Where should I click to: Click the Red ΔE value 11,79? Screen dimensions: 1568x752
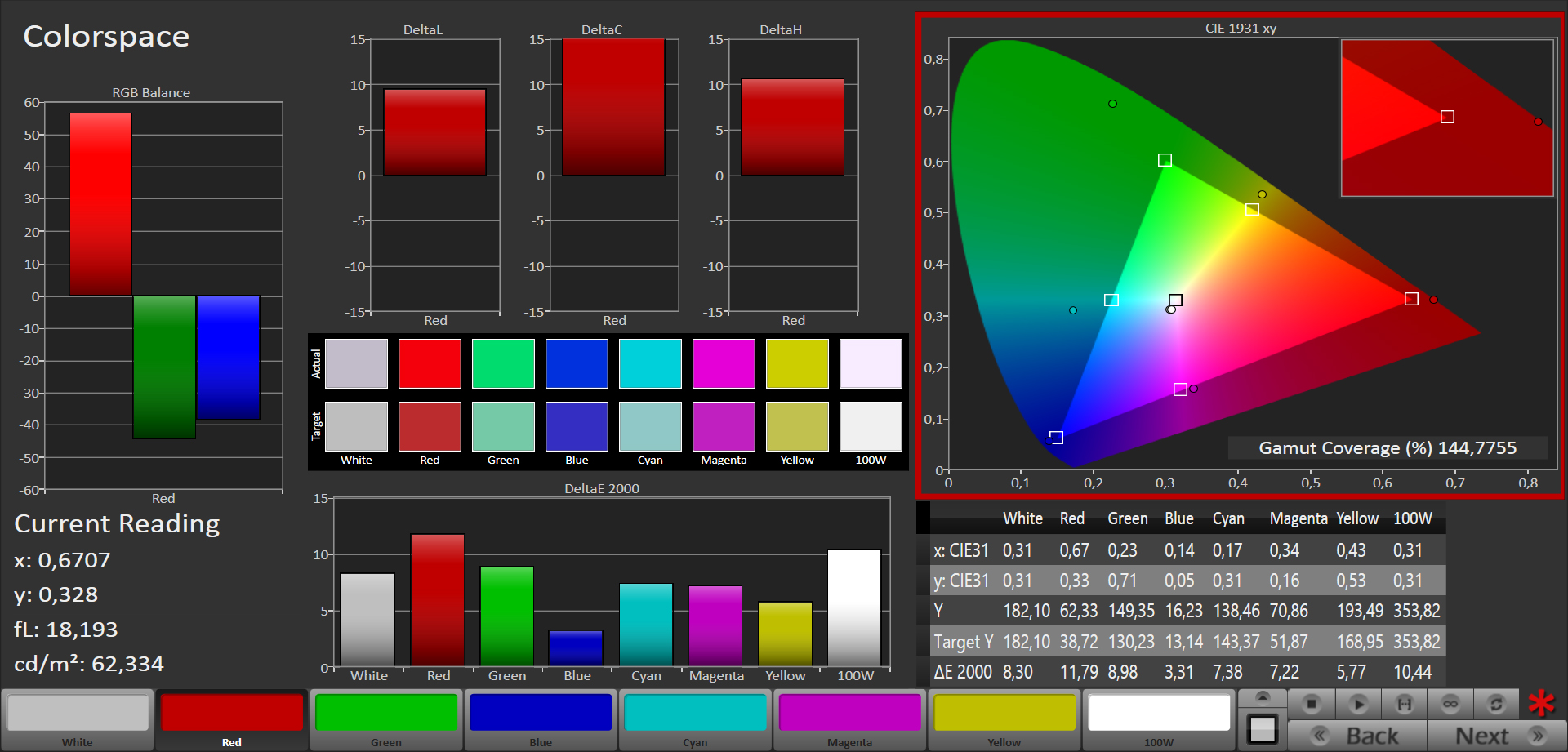point(1079,672)
